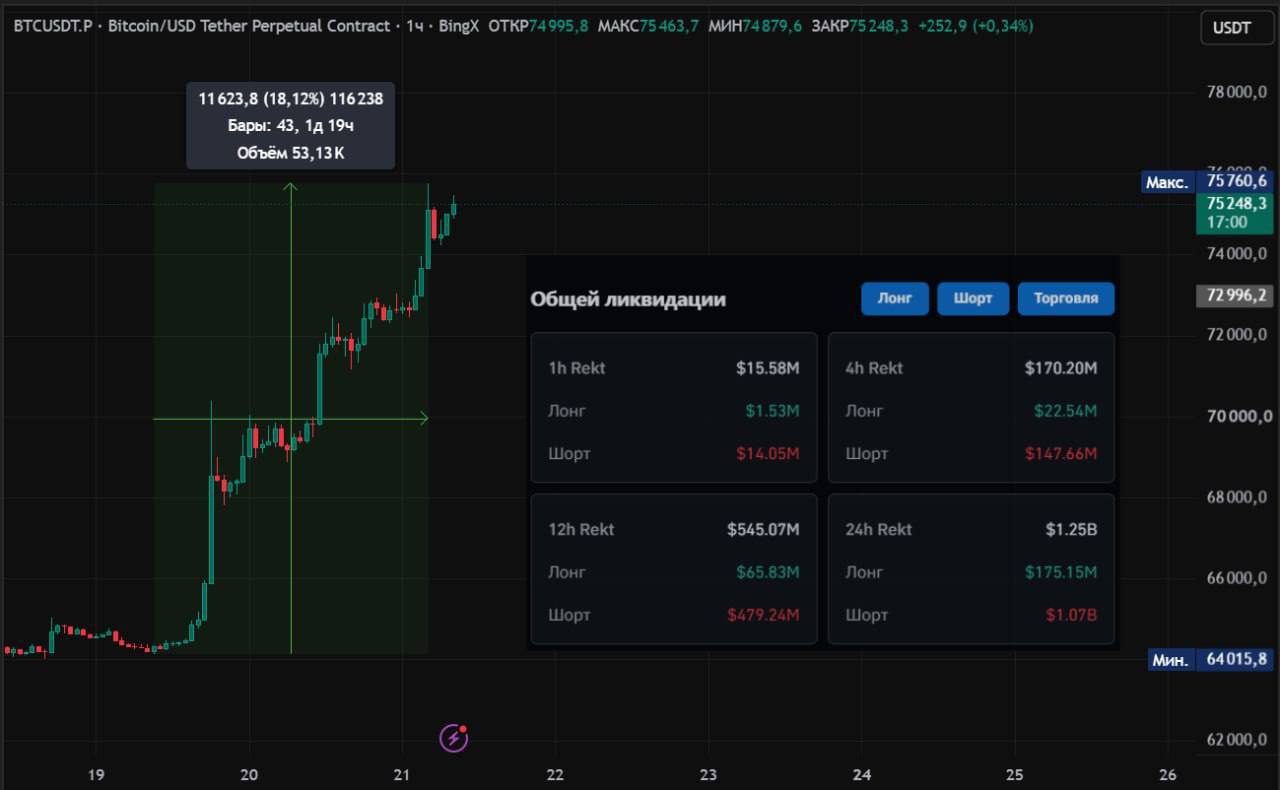
Task: Click the 1h long value $1.53M
Action: (x=772, y=411)
